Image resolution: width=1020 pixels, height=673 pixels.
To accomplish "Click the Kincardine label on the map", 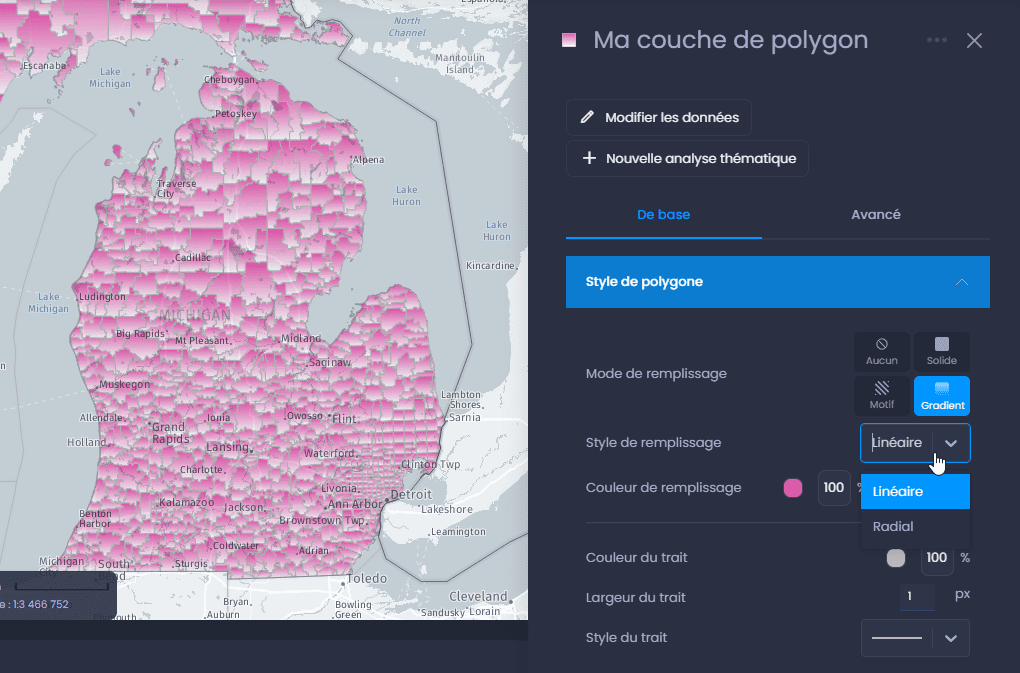I will (490, 265).
